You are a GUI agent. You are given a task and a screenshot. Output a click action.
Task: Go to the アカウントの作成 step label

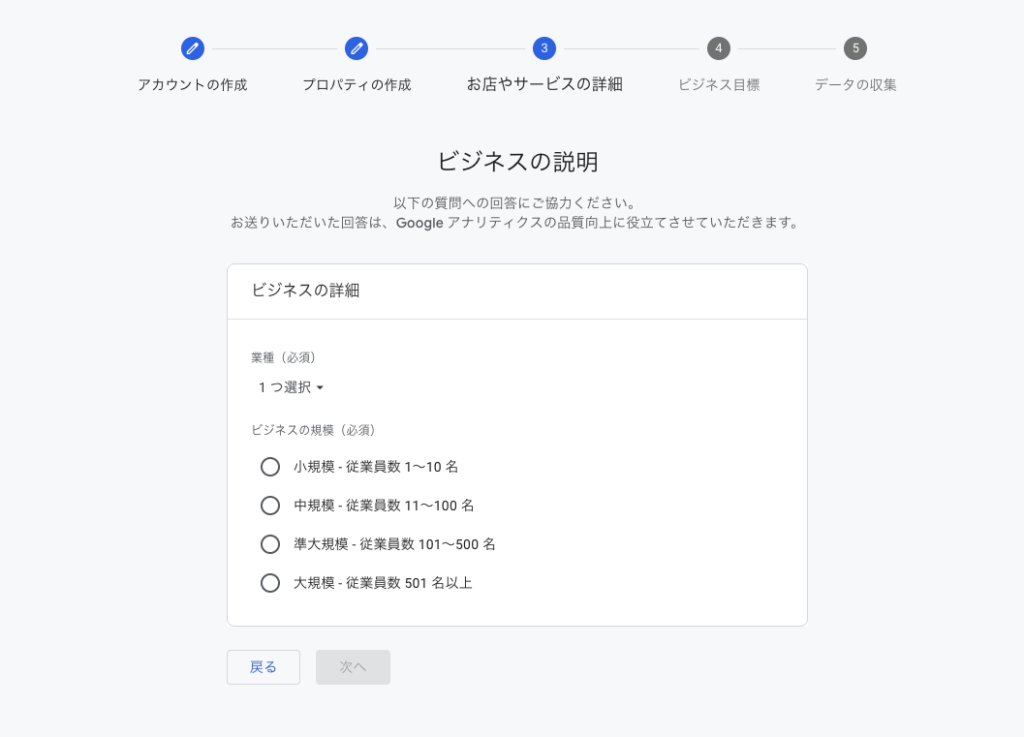coord(192,85)
